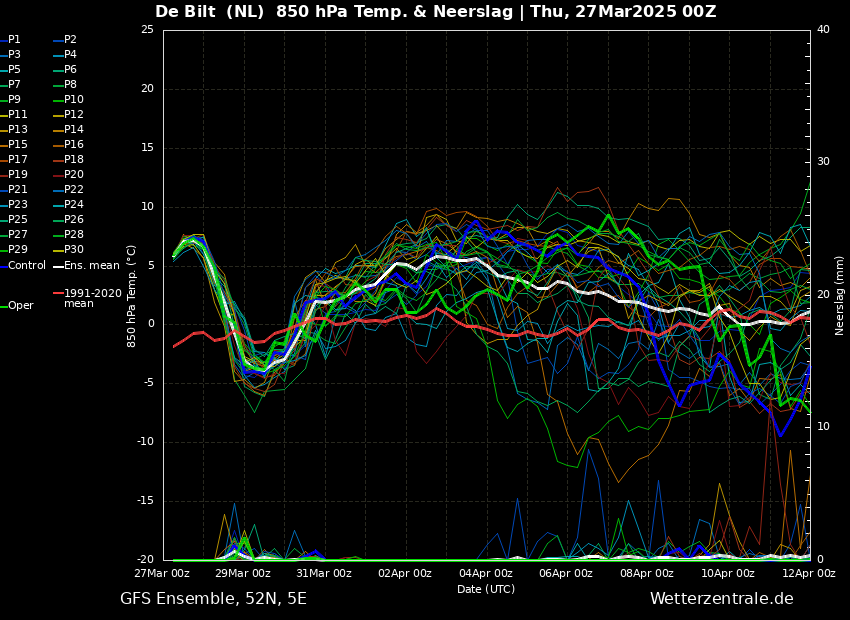Click the red 1991-2020 mean legend line
The image size is (850, 620).
point(58,294)
